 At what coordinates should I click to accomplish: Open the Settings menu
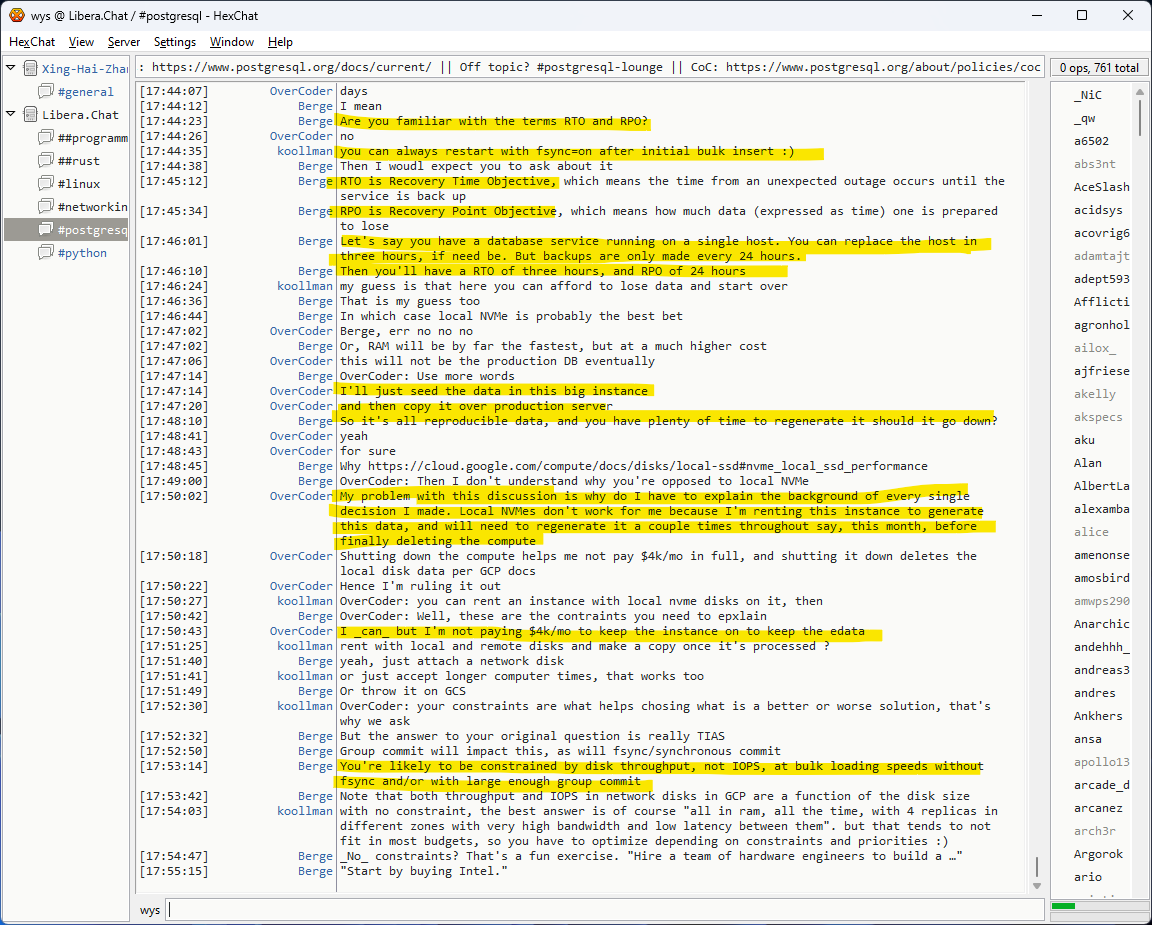click(x=175, y=42)
